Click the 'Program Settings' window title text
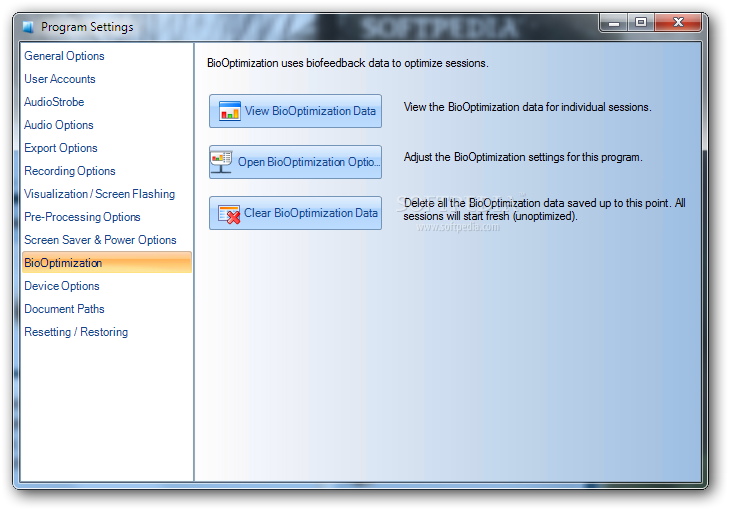This screenshot has width=729, height=510. 87,27
